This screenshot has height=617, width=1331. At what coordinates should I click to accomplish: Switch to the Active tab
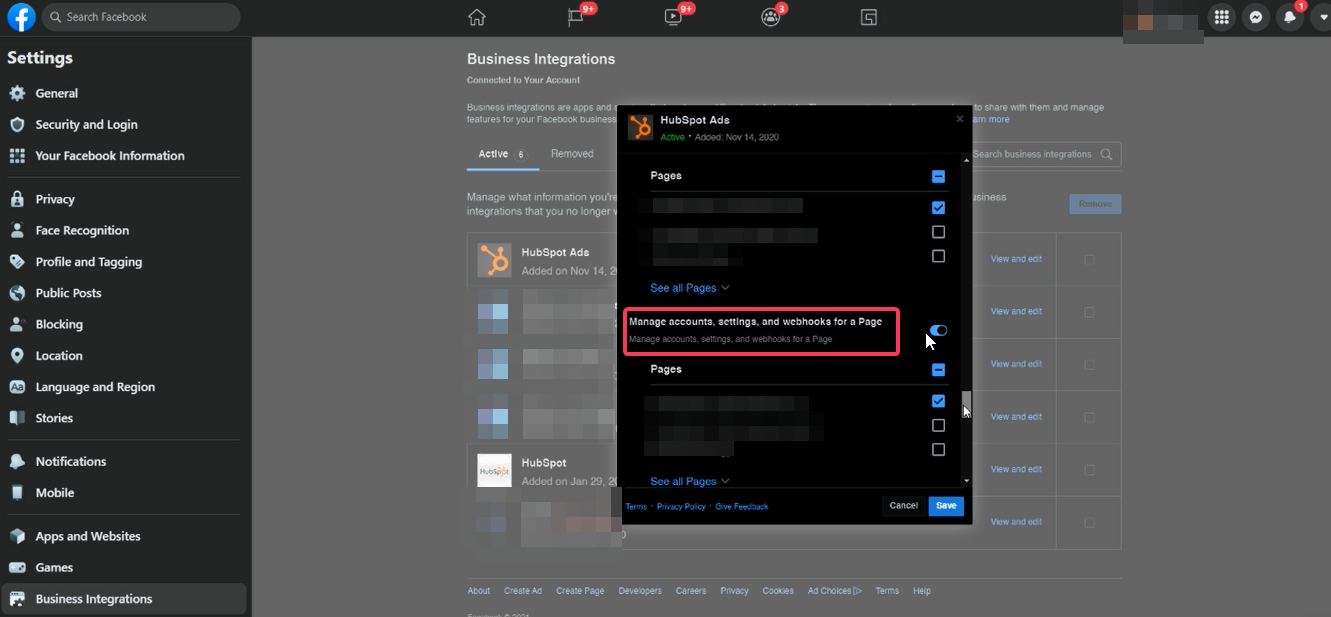pos(503,154)
